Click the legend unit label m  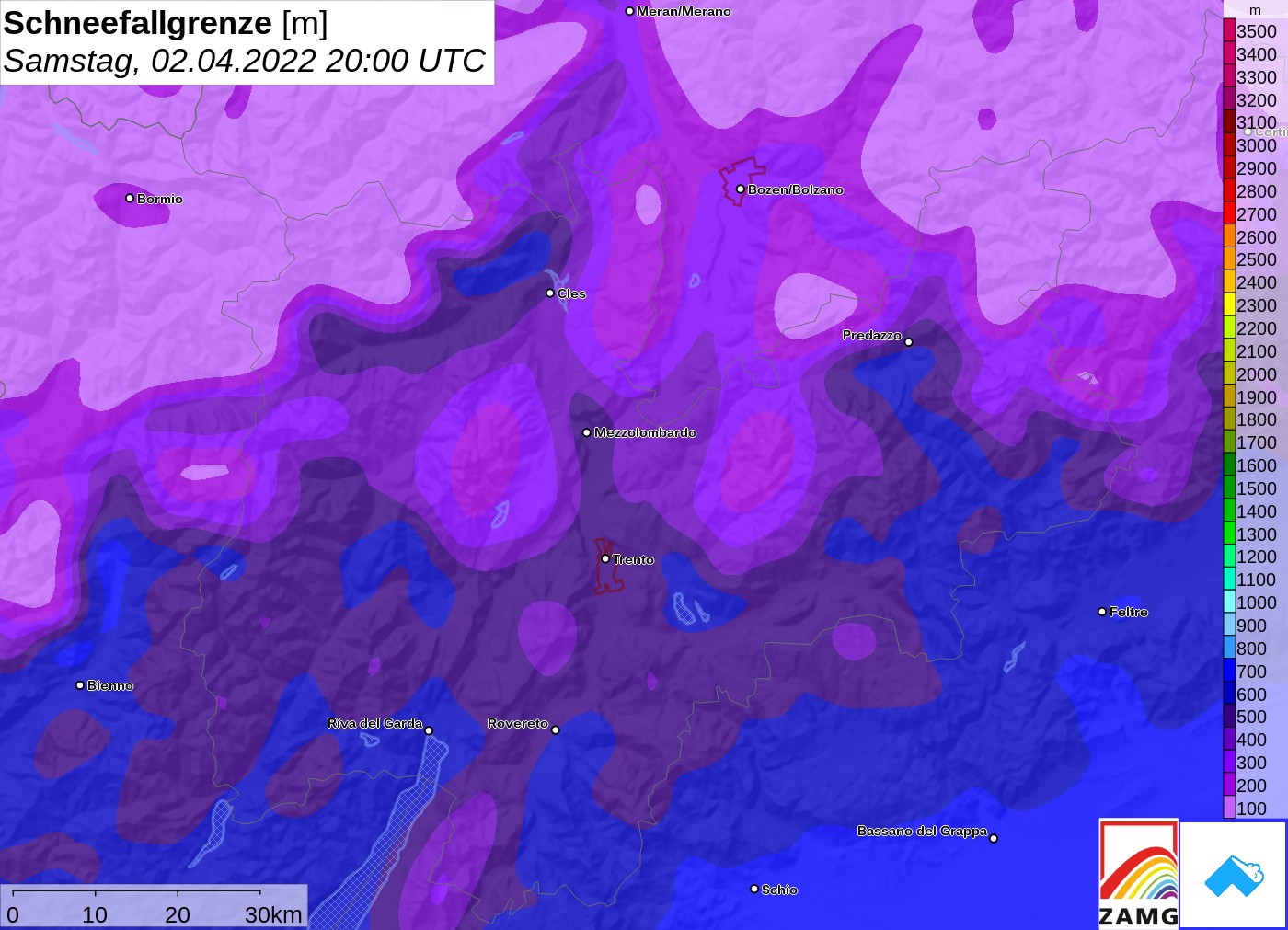click(1255, 10)
